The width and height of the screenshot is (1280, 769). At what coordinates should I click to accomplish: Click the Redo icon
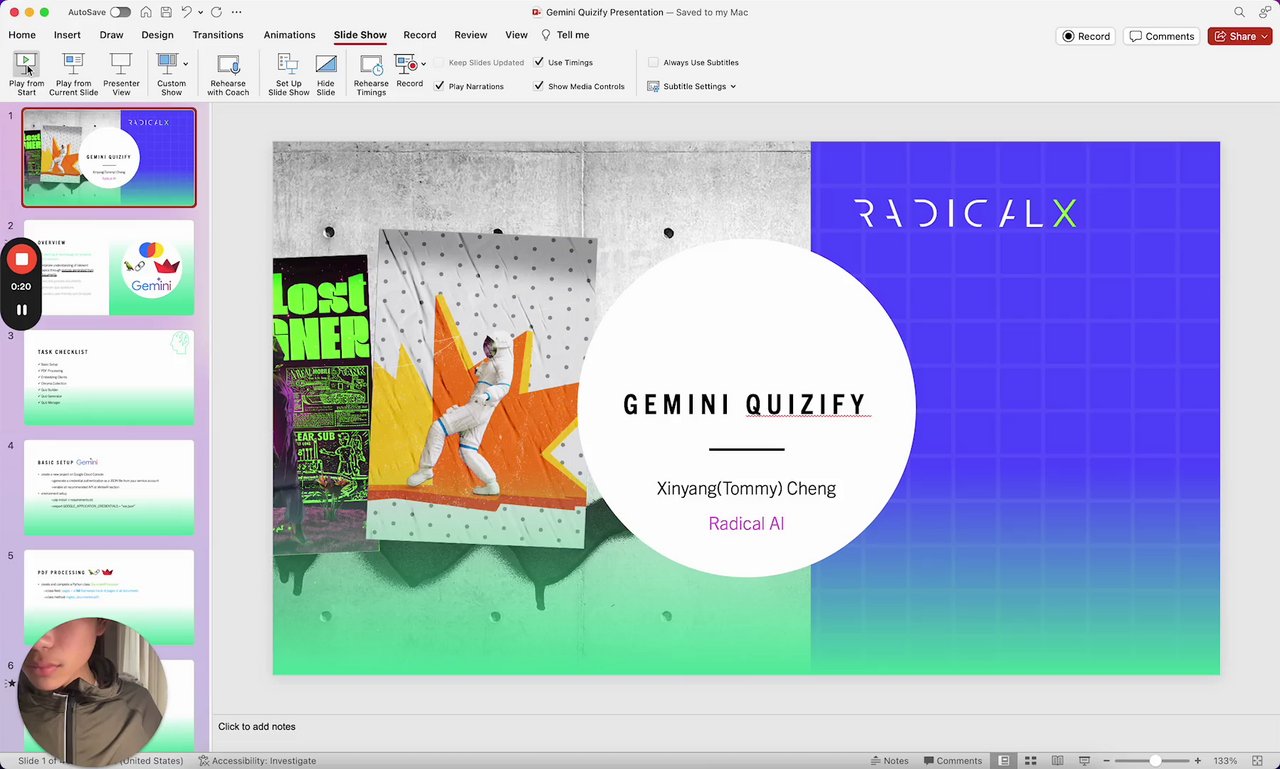pyautogui.click(x=216, y=12)
